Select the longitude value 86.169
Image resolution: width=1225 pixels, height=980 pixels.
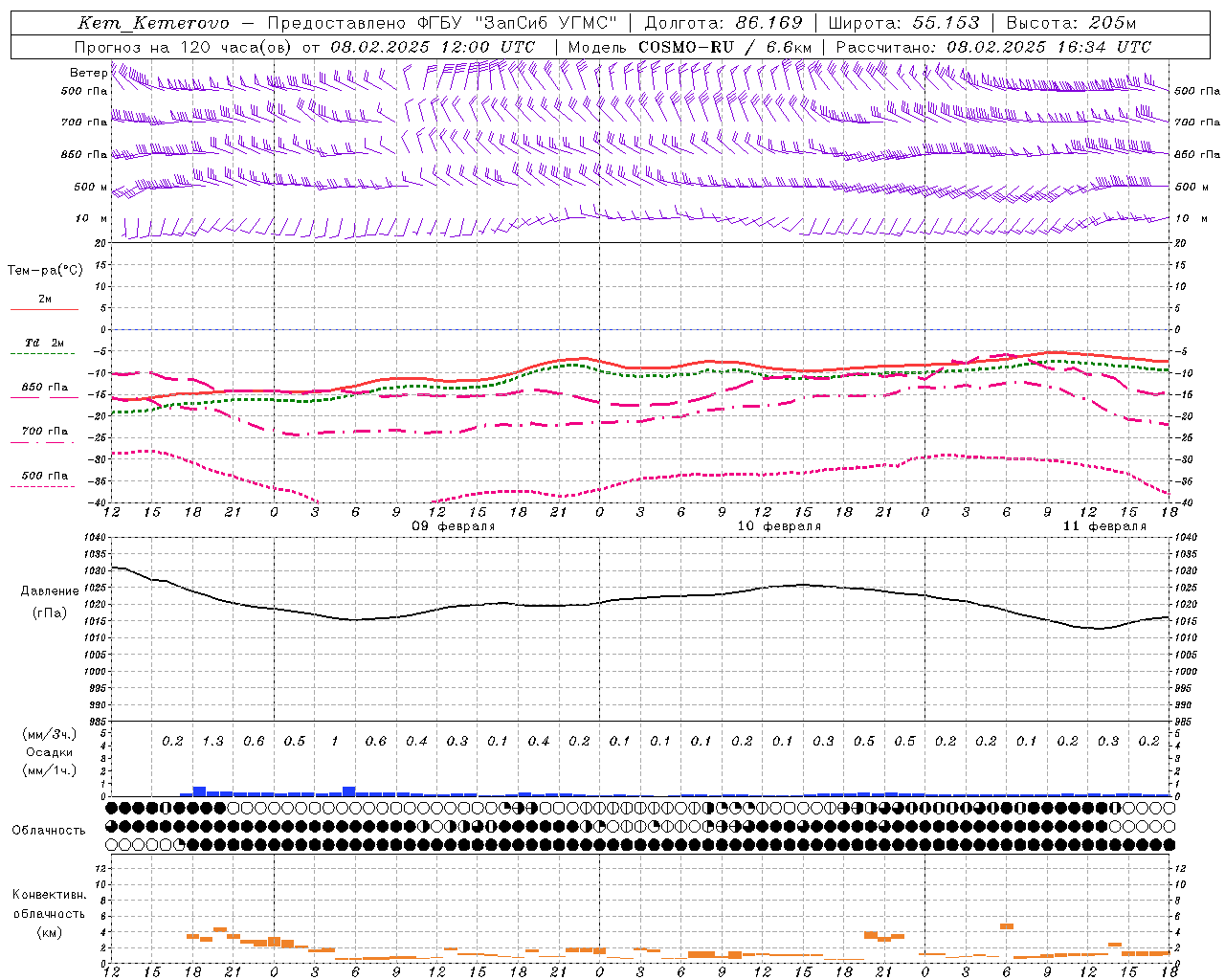769,23
